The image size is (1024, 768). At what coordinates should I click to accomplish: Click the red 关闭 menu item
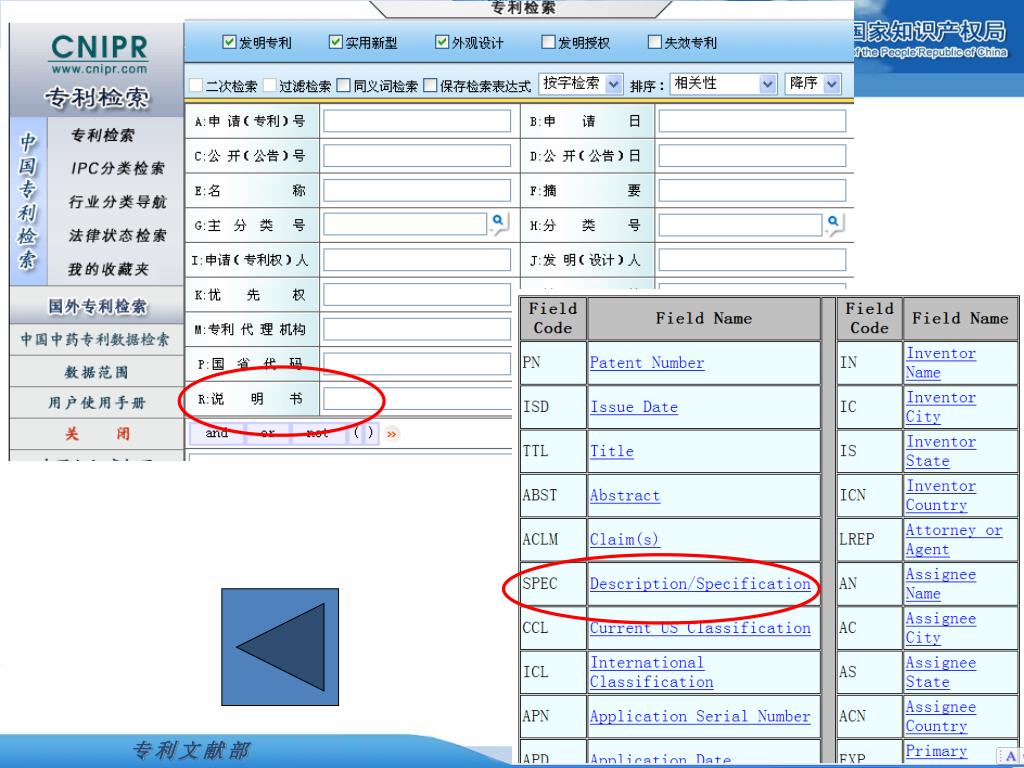[x=97, y=434]
